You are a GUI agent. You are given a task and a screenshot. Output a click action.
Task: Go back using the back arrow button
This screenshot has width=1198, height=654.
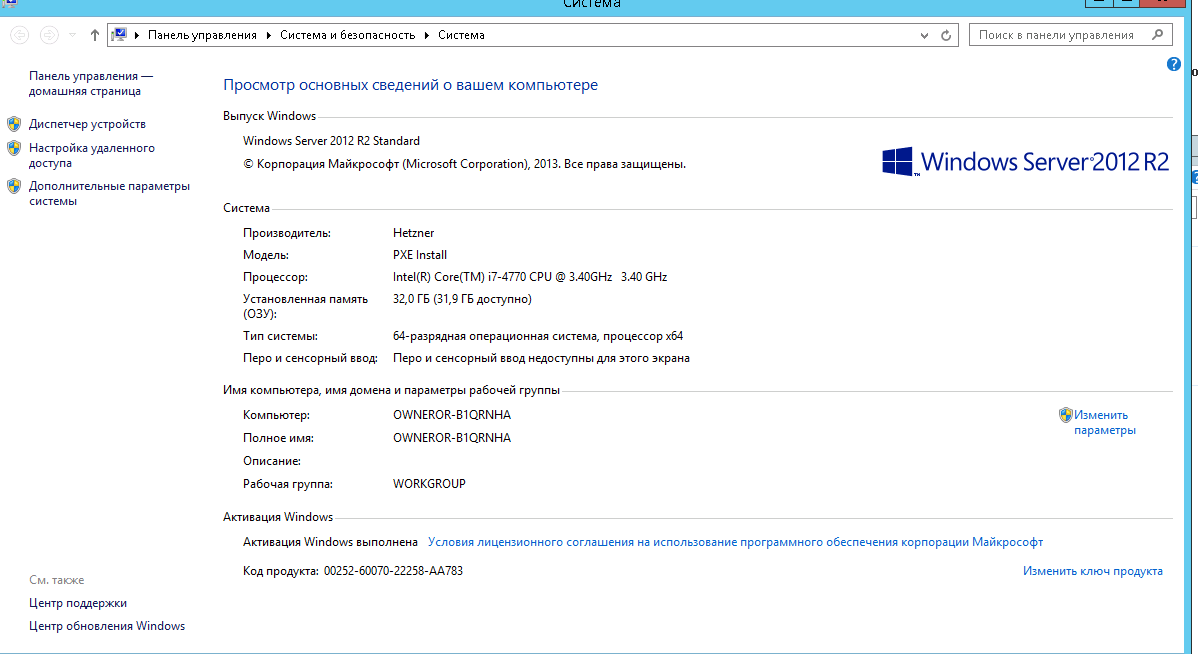(20, 35)
